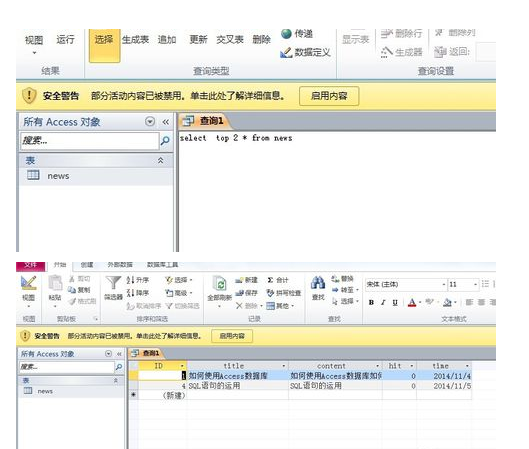Click search box in SQL view navigation pane
This screenshot has height=449, width=529.
[89, 141]
